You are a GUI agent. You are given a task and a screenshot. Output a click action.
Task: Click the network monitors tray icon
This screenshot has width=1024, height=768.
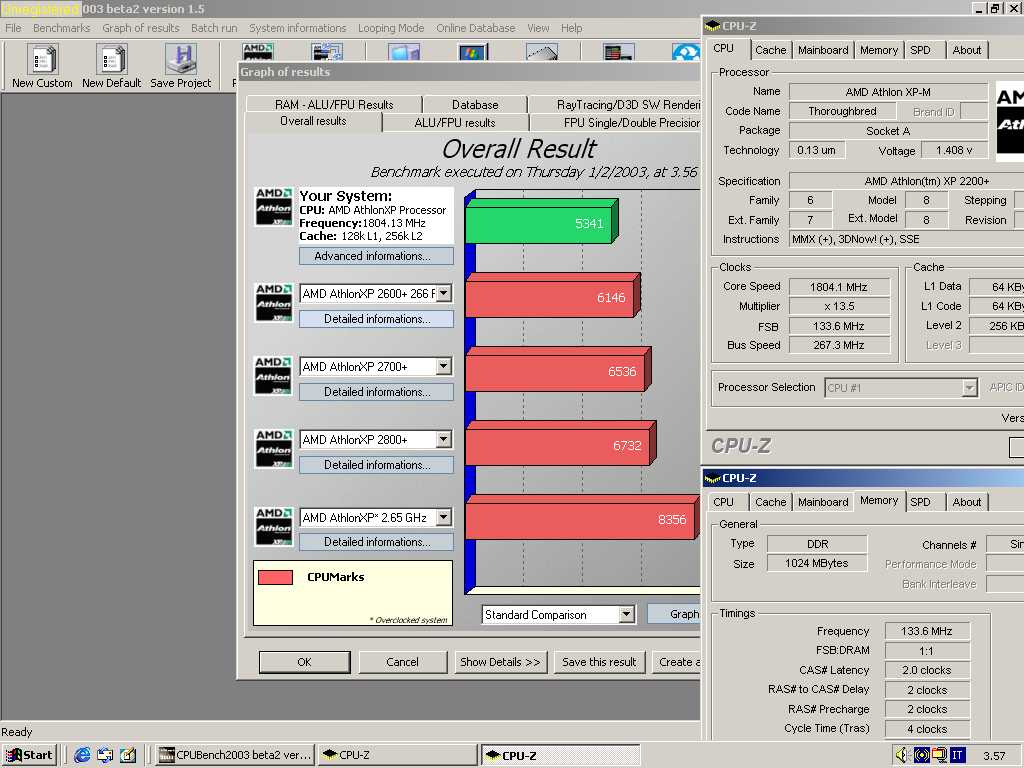(940, 755)
